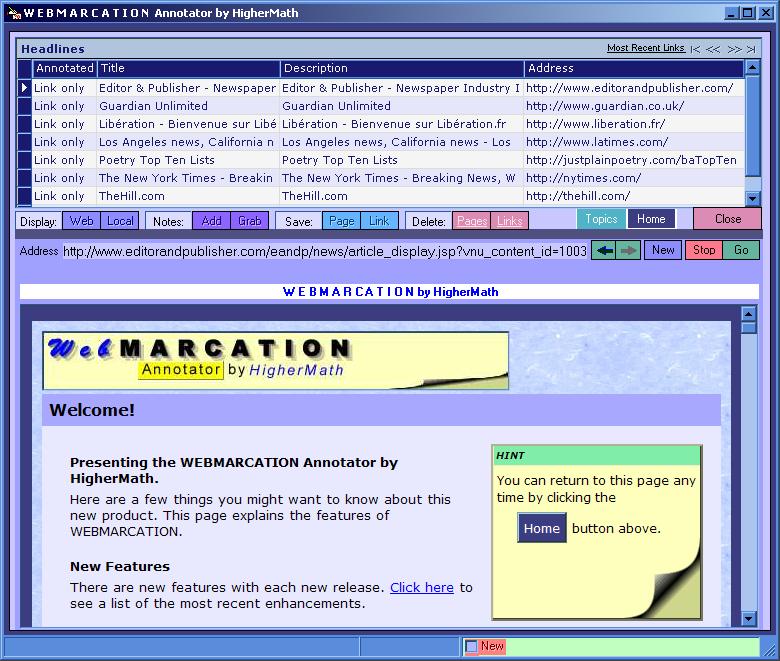This screenshot has width=780, height=661.
Task: Maximize the WEBMARCATION window
Action: coord(747,13)
